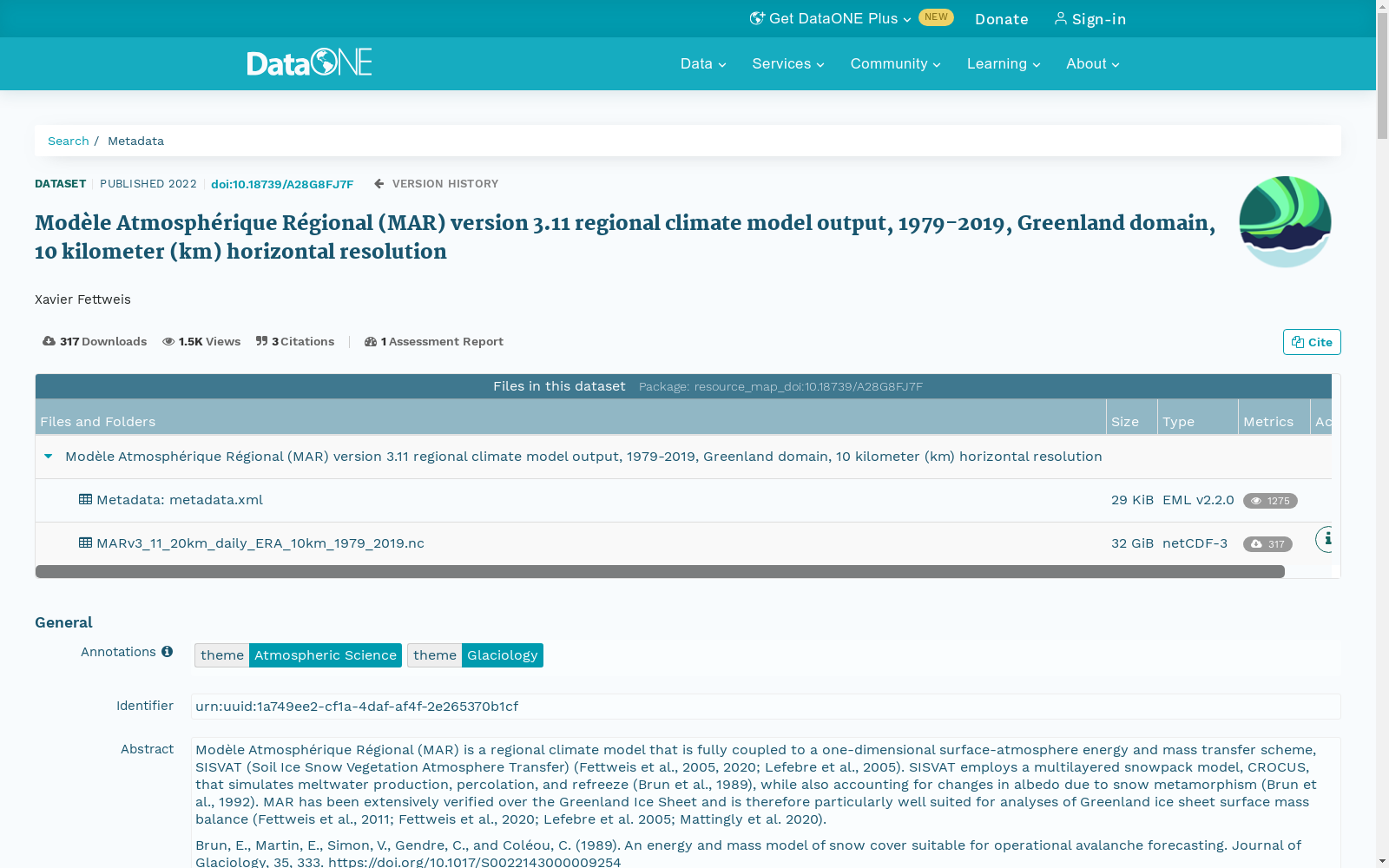Click the EML v2.2.0 type cell
The image size is (1389, 868).
pos(1198,500)
